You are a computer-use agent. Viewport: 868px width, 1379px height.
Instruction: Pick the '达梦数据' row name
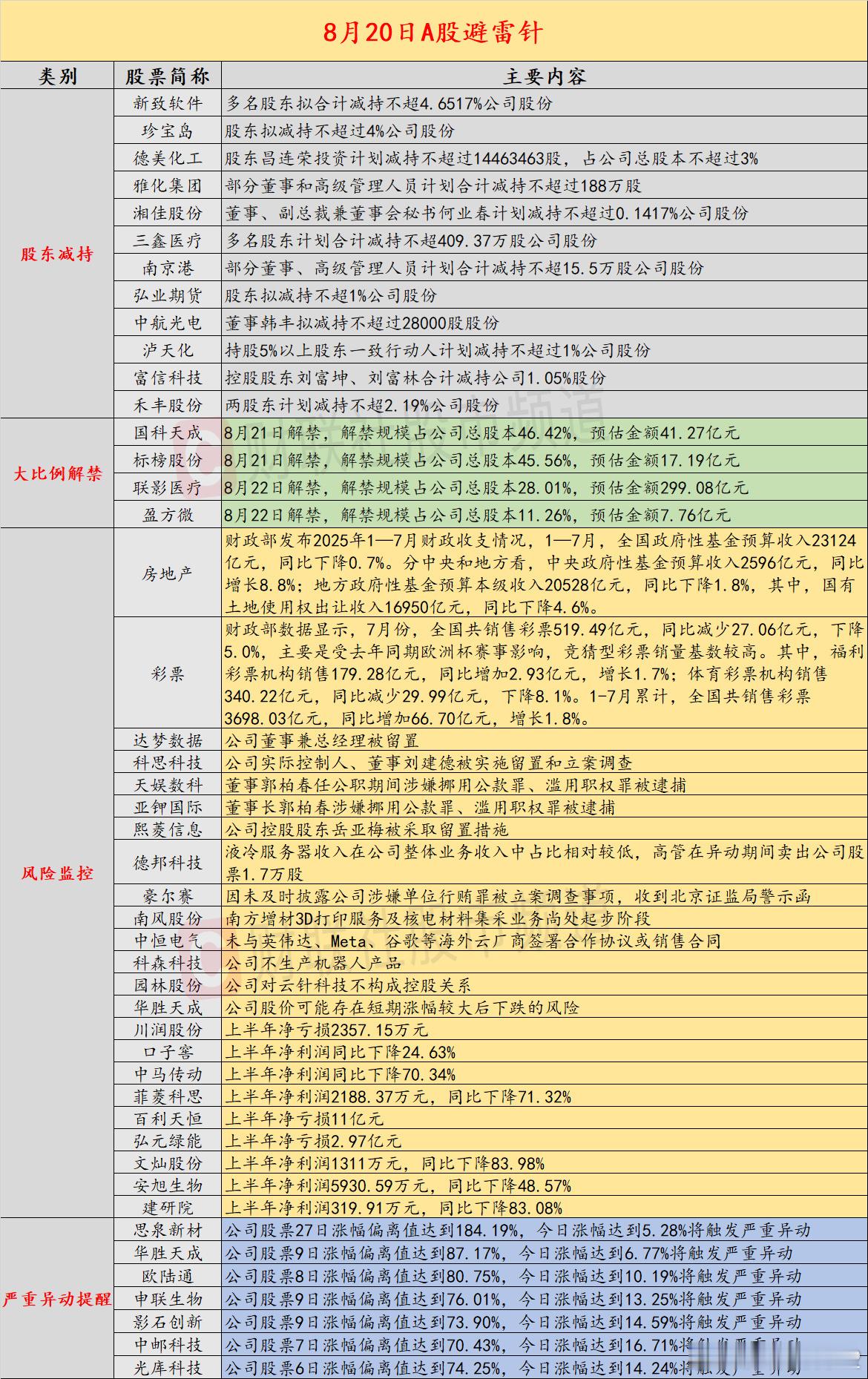(x=168, y=741)
